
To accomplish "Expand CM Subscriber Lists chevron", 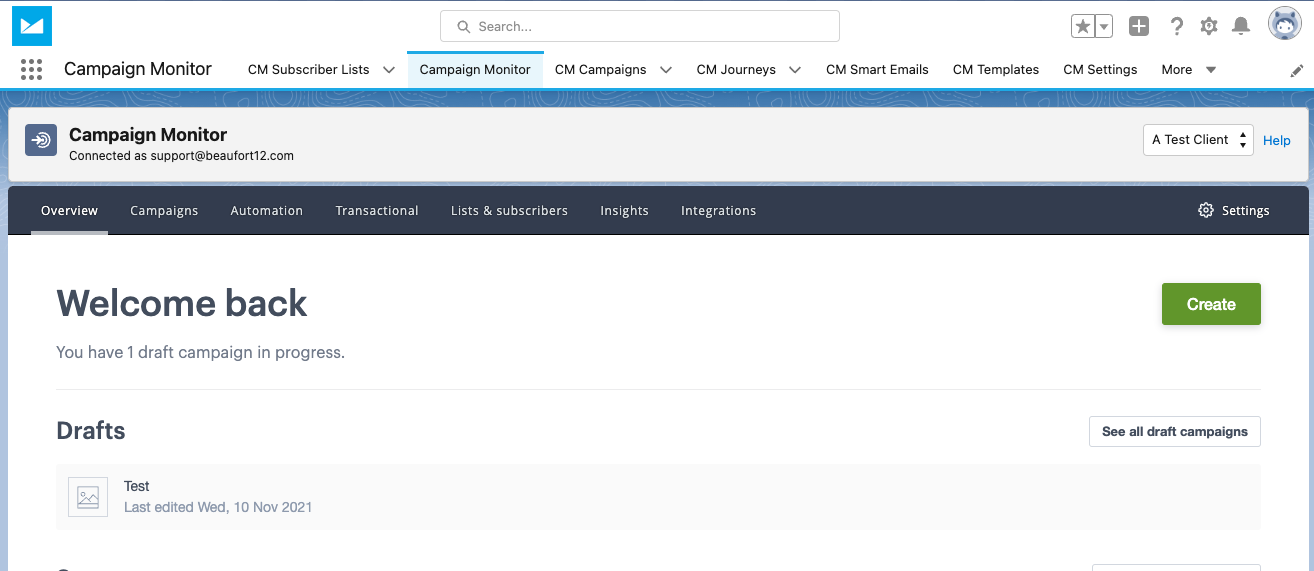I will [389, 70].
